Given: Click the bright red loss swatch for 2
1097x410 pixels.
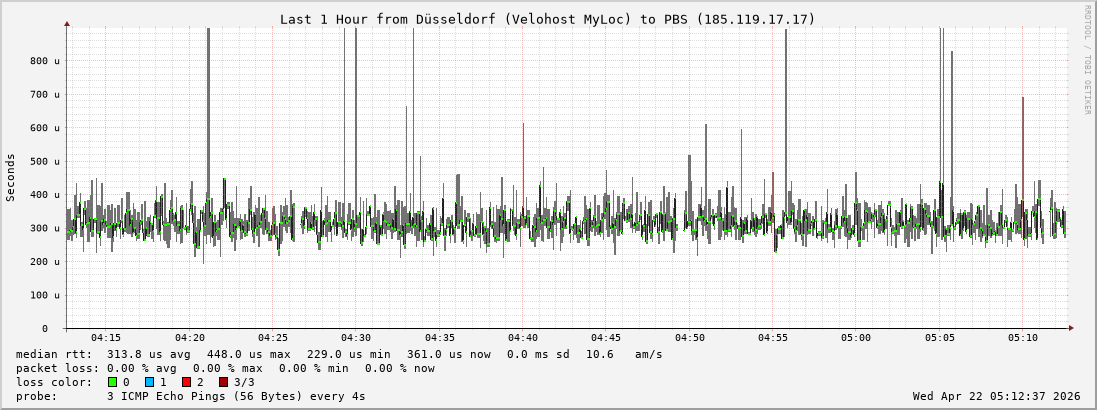Looking at the screenshot, I should click(186, 382).
